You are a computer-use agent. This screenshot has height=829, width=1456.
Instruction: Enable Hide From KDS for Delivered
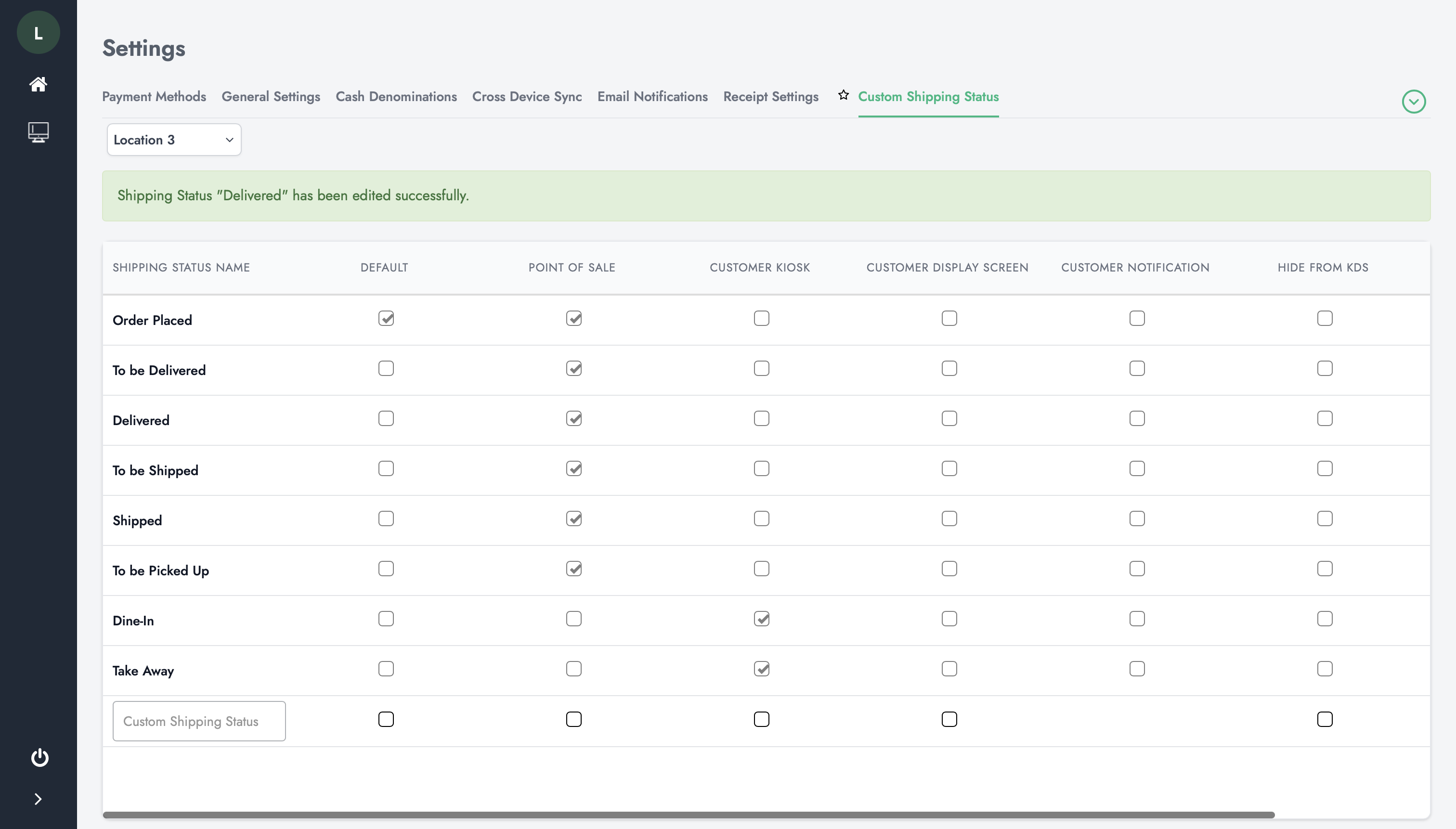click(1325, 418)
